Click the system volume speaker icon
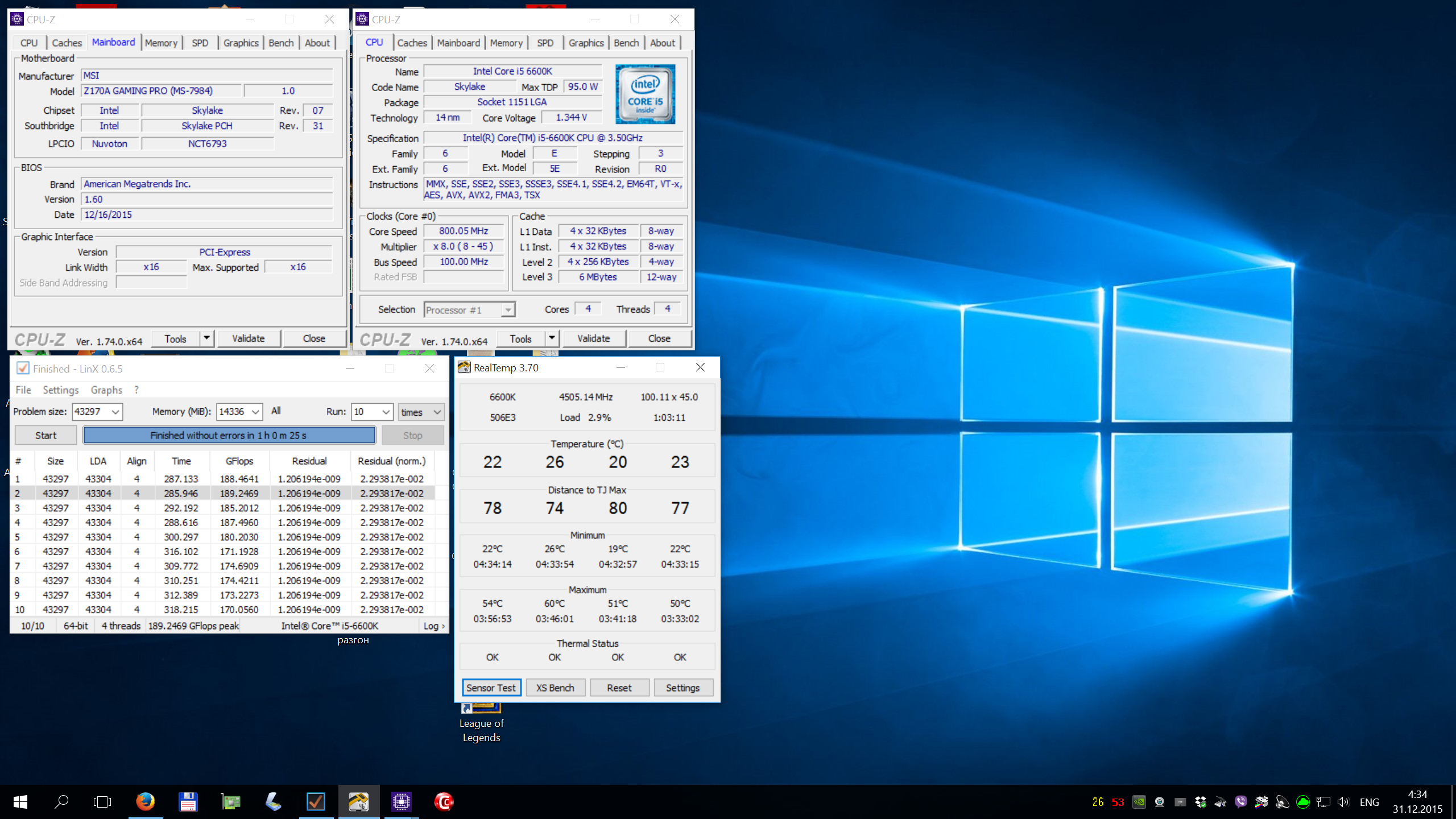 1343,802
